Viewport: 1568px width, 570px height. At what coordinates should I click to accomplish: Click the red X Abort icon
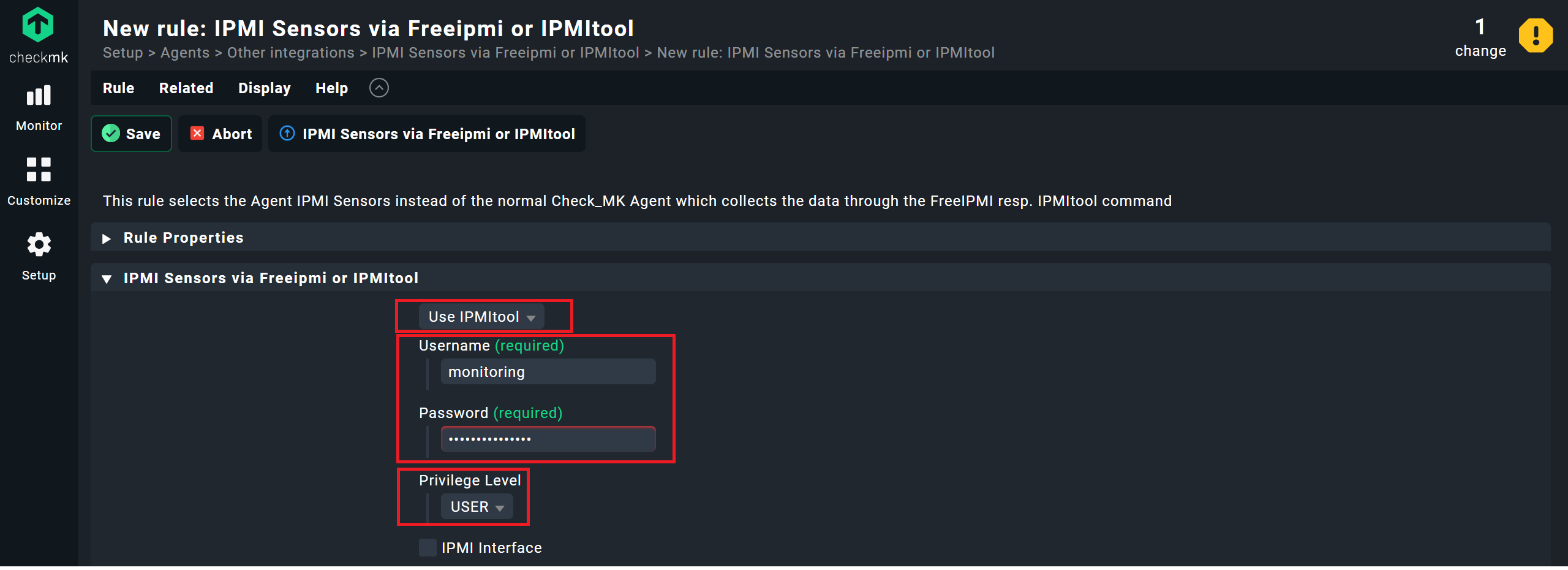coord(197,133)
